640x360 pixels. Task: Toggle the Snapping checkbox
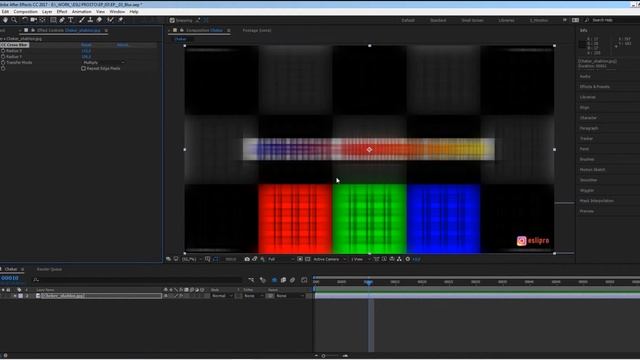tap(172, 20)
